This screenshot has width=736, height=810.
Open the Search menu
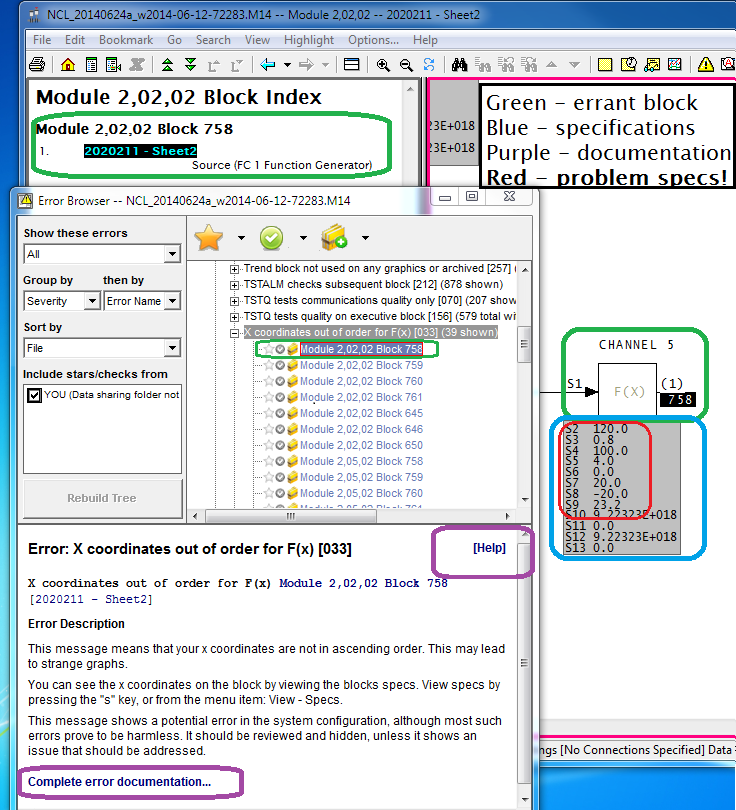point(213,40)
